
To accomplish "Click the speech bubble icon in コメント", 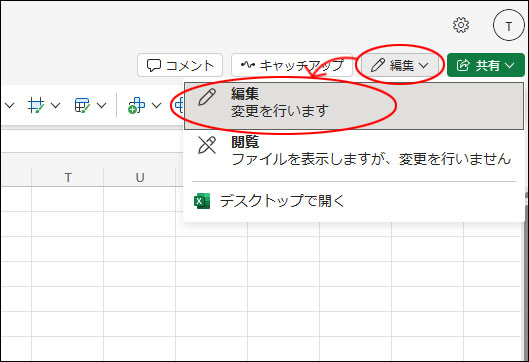I will point(154,65).
